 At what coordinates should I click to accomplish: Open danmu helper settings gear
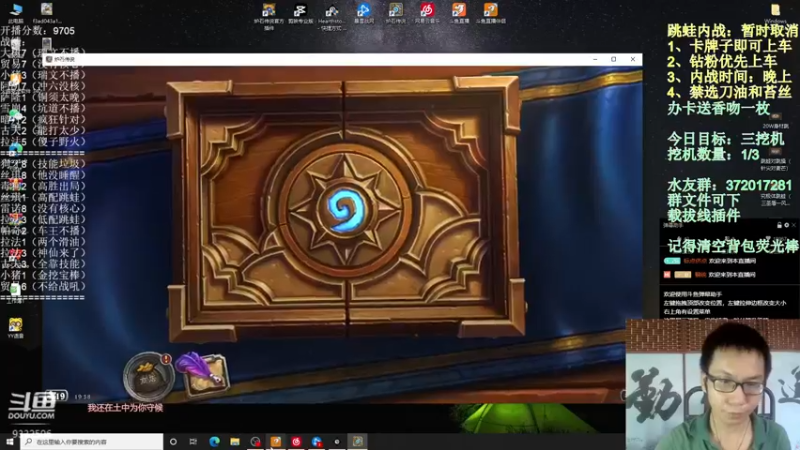tap(786, 225)
